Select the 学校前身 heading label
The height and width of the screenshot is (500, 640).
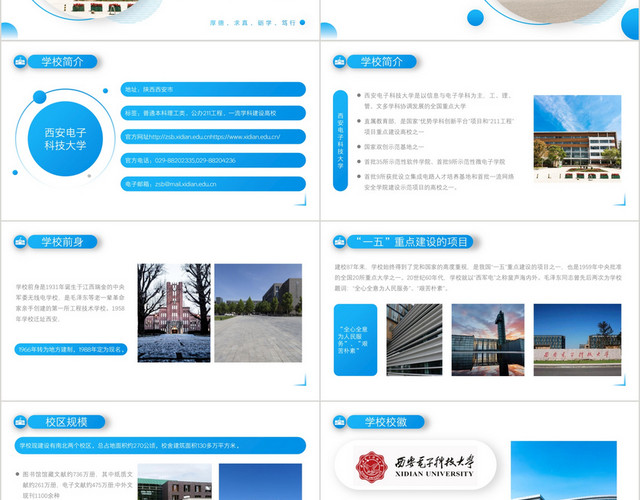pyautogui.click(x=63, y=242)
